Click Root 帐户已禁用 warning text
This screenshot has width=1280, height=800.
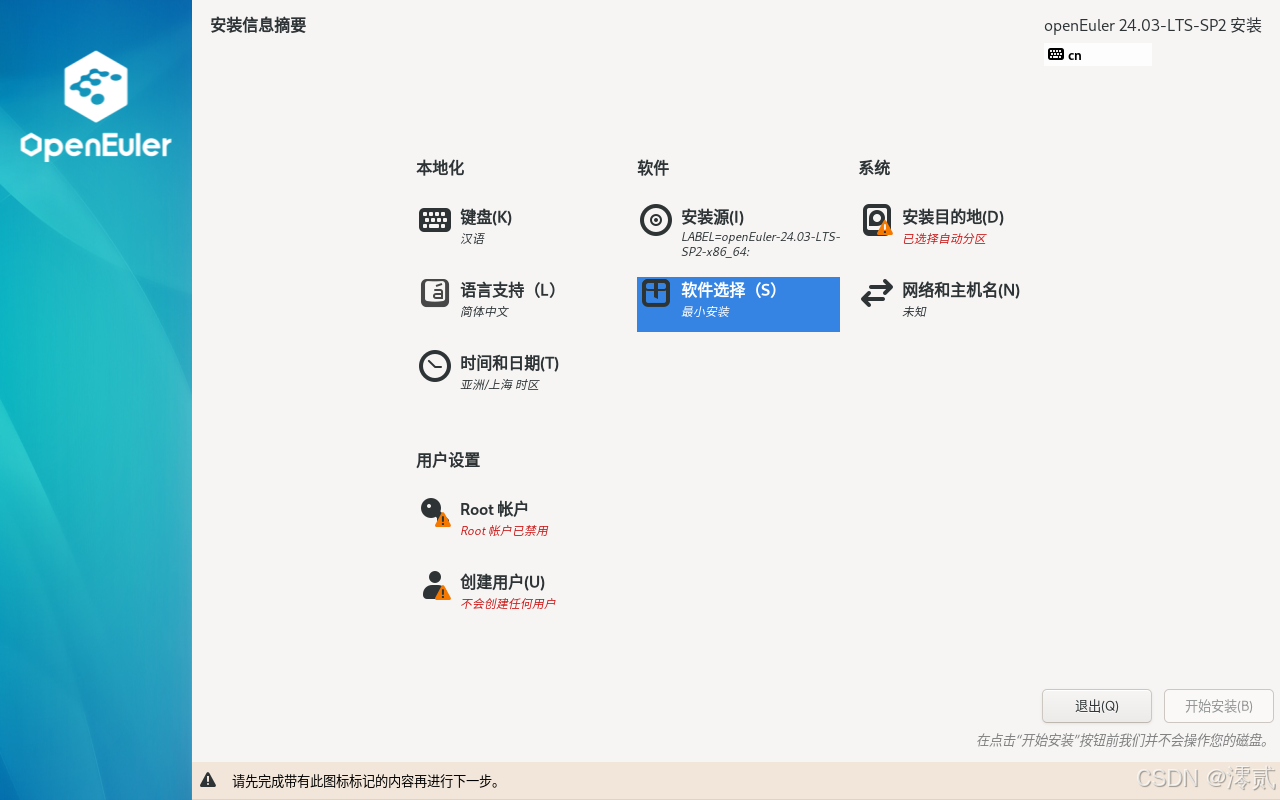click(x=503, y=531)
